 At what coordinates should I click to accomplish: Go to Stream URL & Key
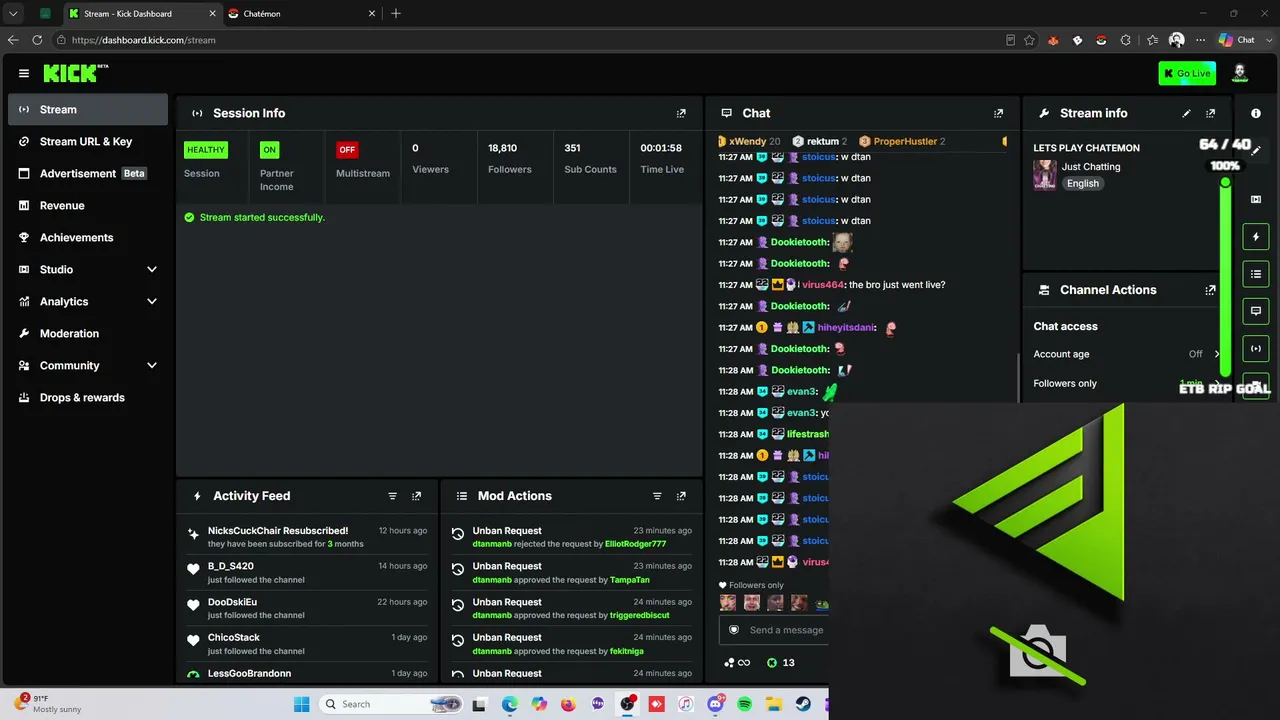click(88, 142)
